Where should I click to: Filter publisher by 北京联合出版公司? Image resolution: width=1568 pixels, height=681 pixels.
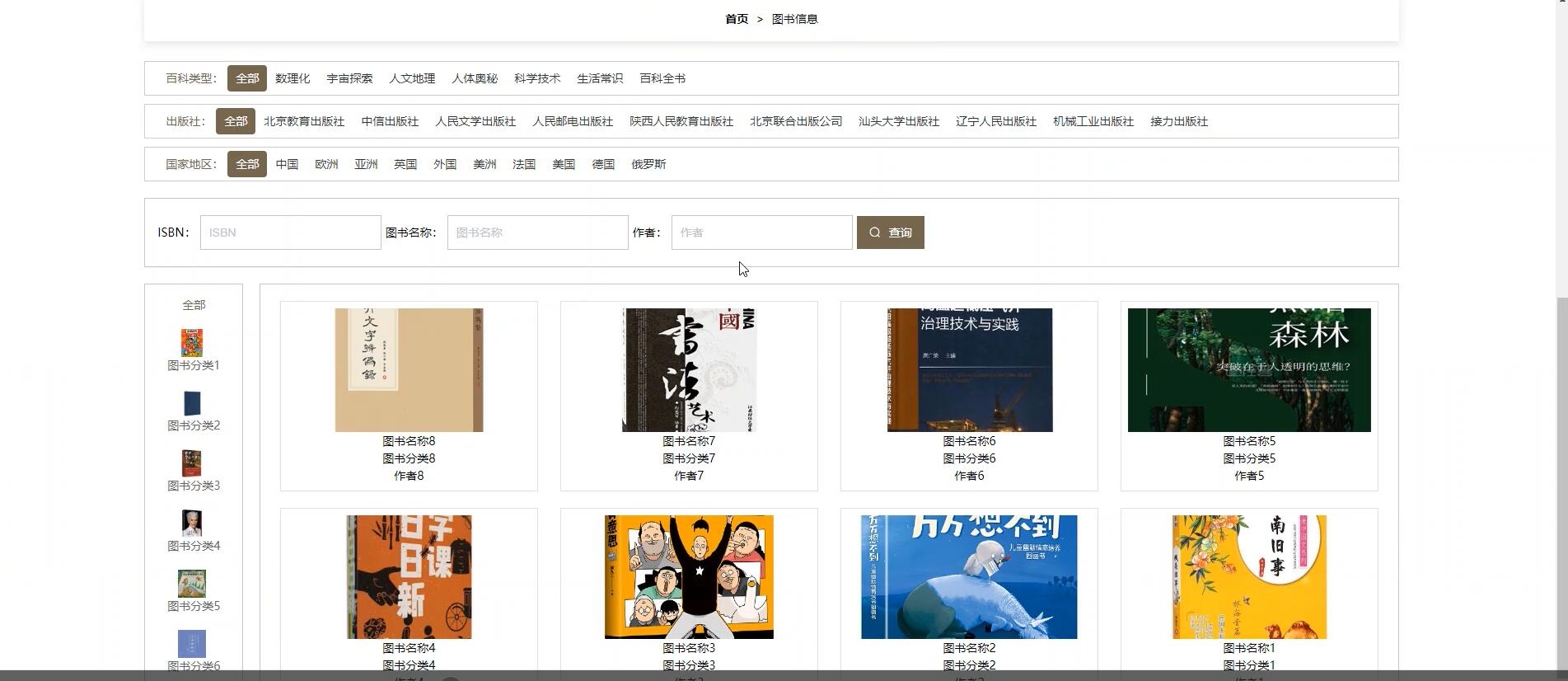point(796,121)
